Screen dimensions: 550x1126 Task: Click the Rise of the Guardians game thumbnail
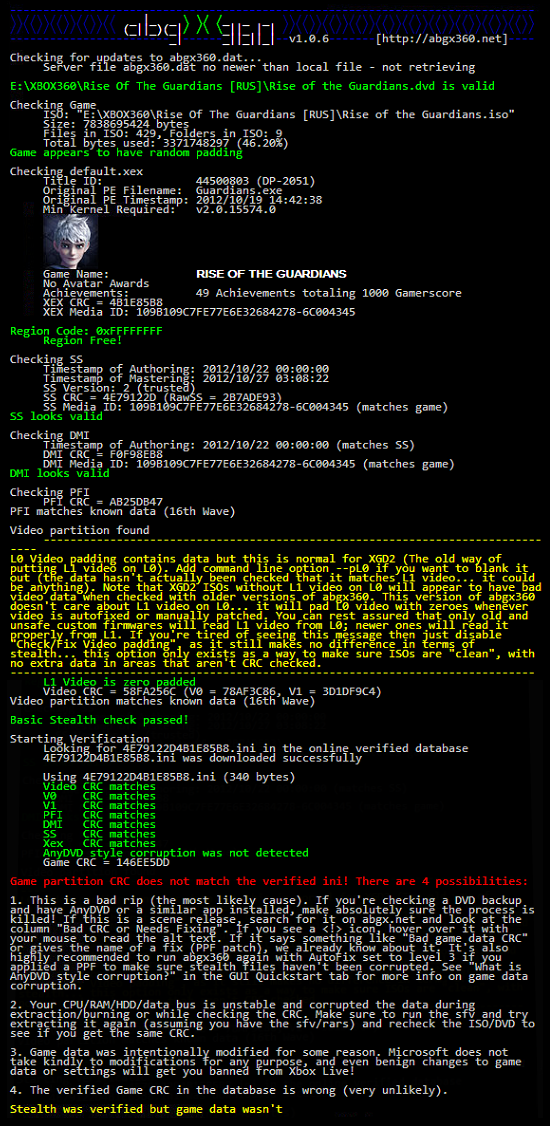click(x=70, y=241)
